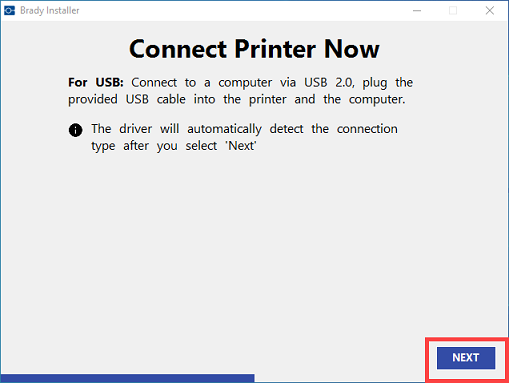Click the NEXT button
The height and width of the screenshot is (383, 509).
466,358
